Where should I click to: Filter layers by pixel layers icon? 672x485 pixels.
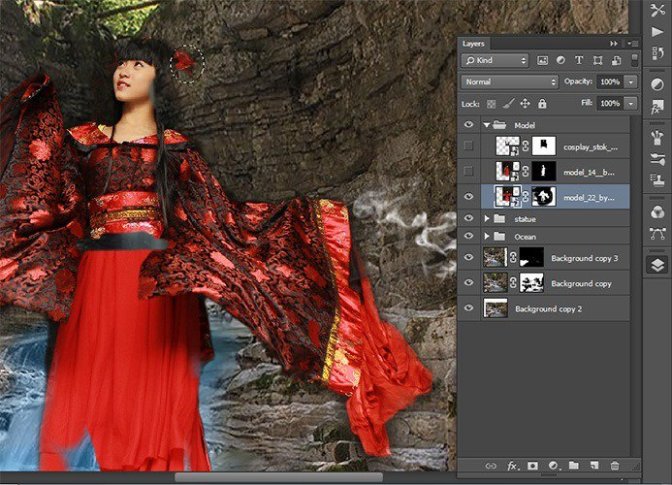pyautogui.click(x=542, y=60)
